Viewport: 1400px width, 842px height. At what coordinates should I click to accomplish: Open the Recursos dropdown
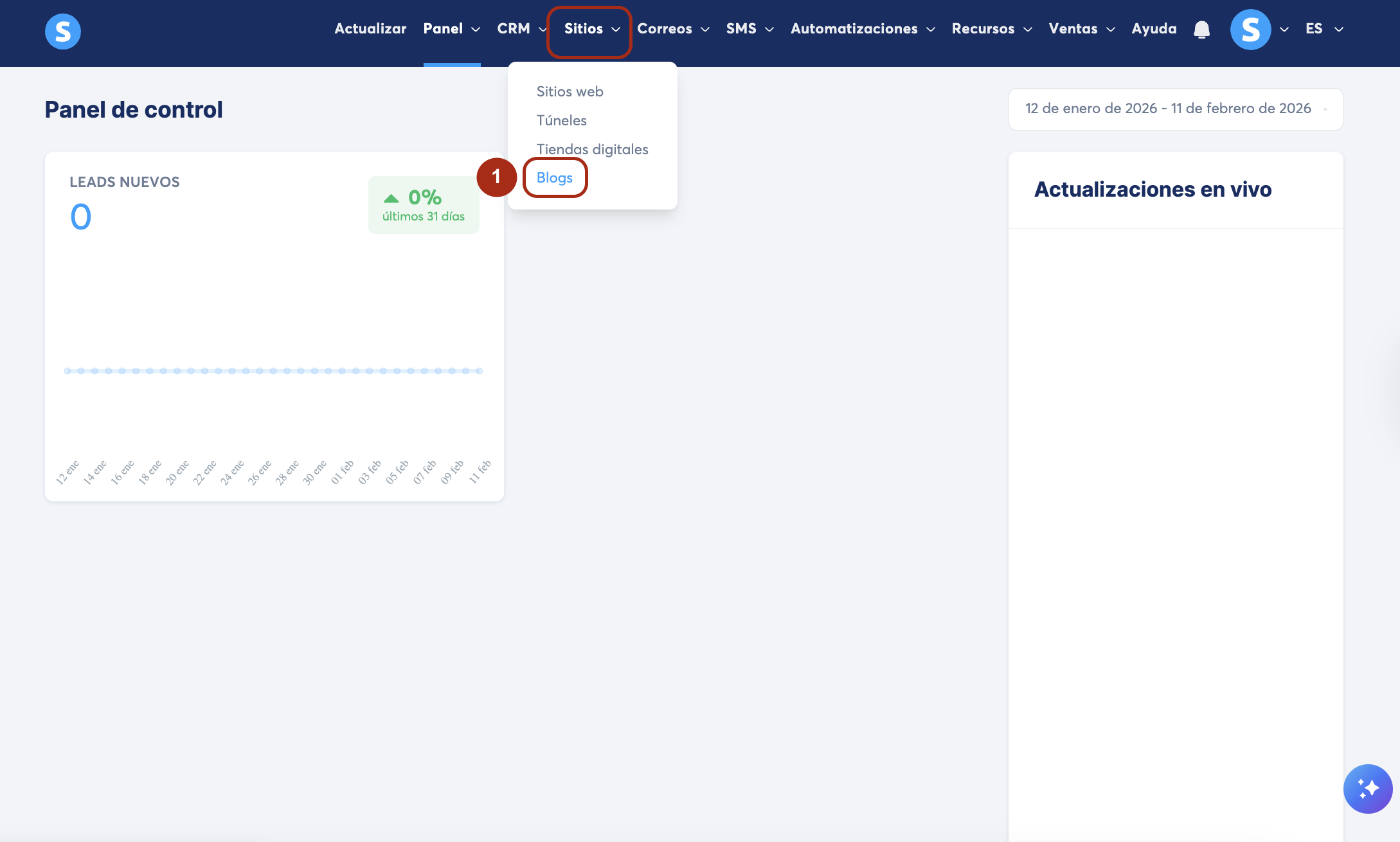(x=991, y=29)
